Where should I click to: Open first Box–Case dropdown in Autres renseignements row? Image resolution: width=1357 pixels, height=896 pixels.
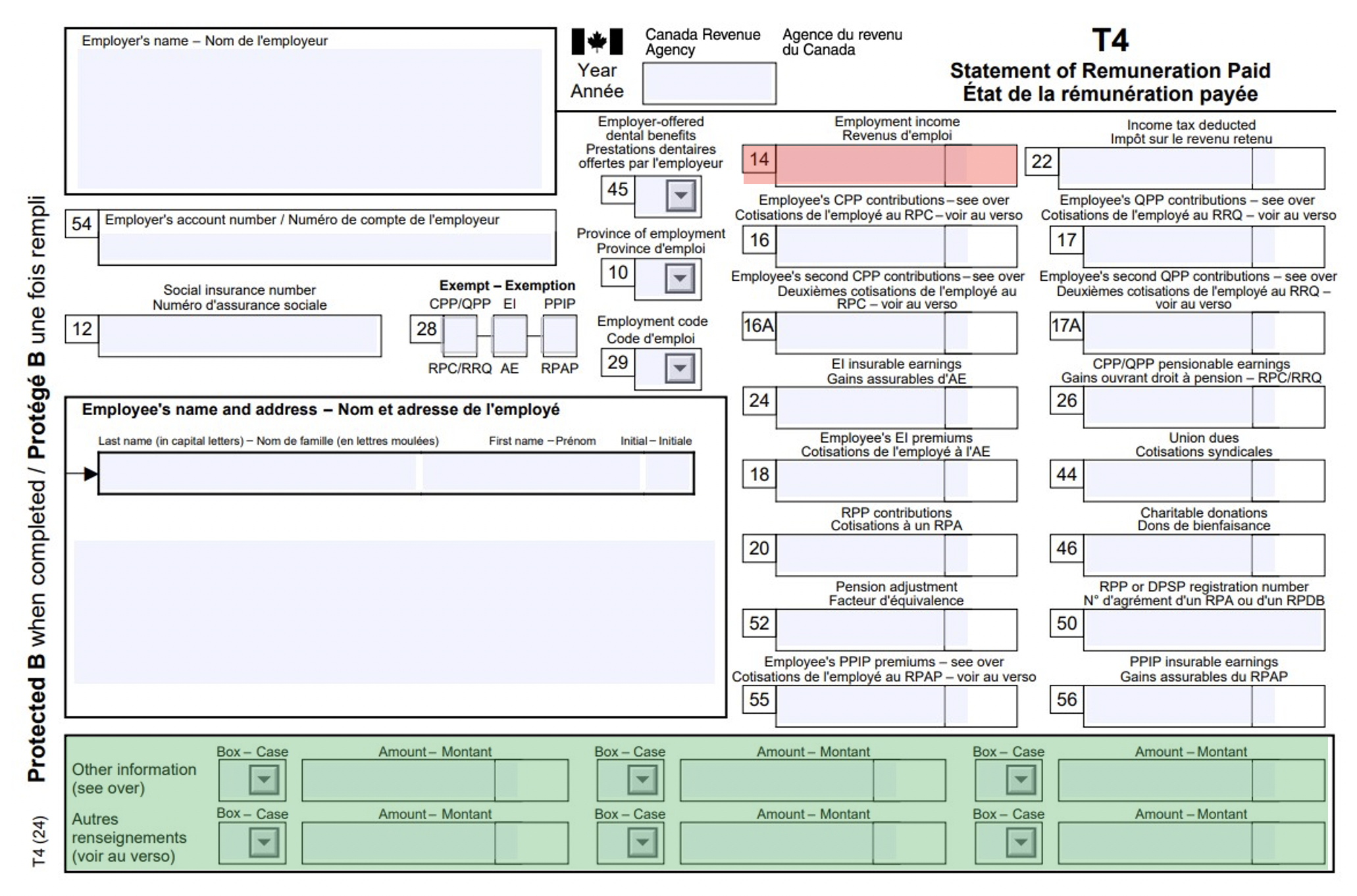coord(264,842)
